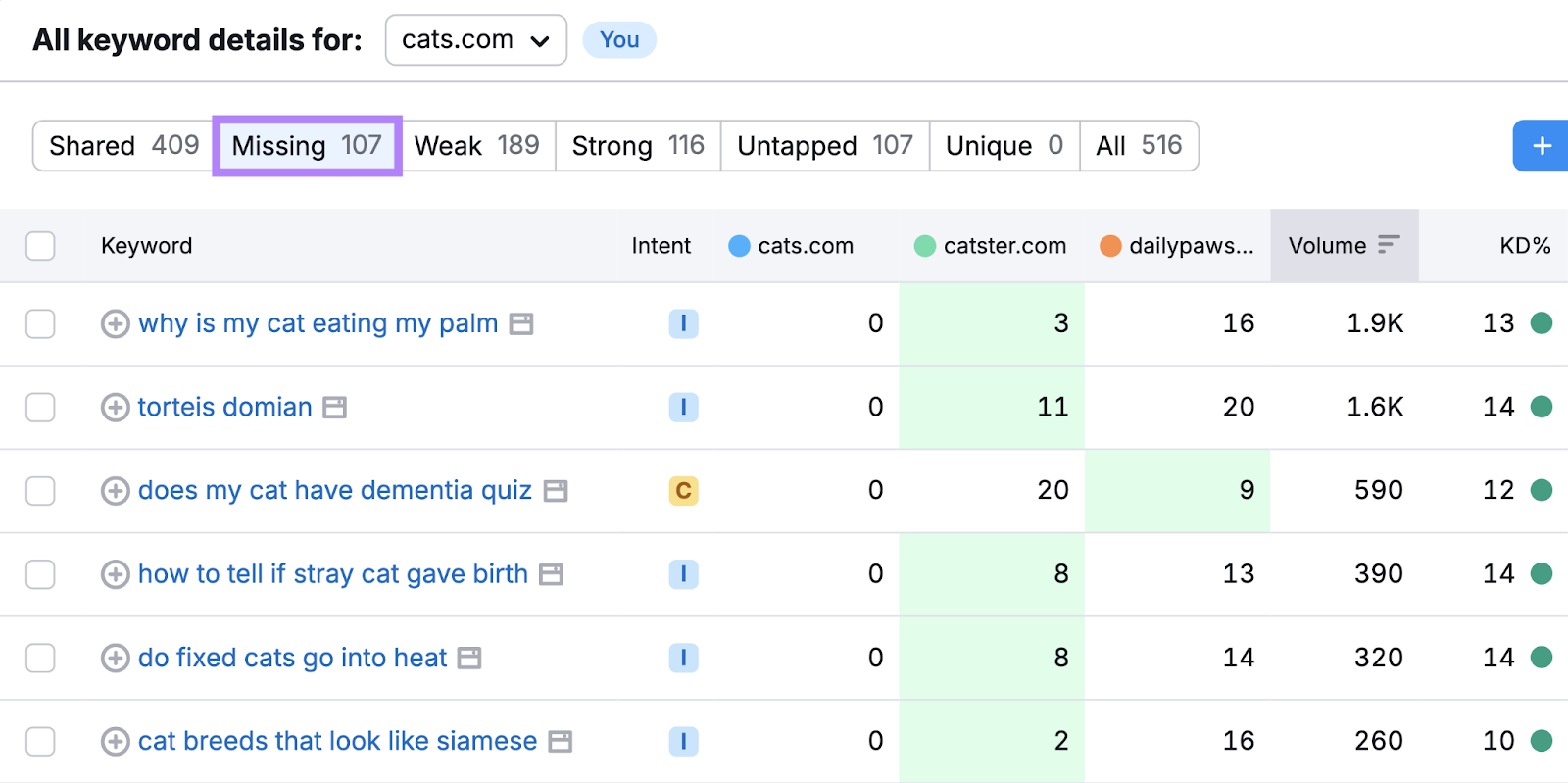Click the SERP icon beside 'do fixed cats go into heat'
This screenshot has width=1568, height=783.
[470, 659]
